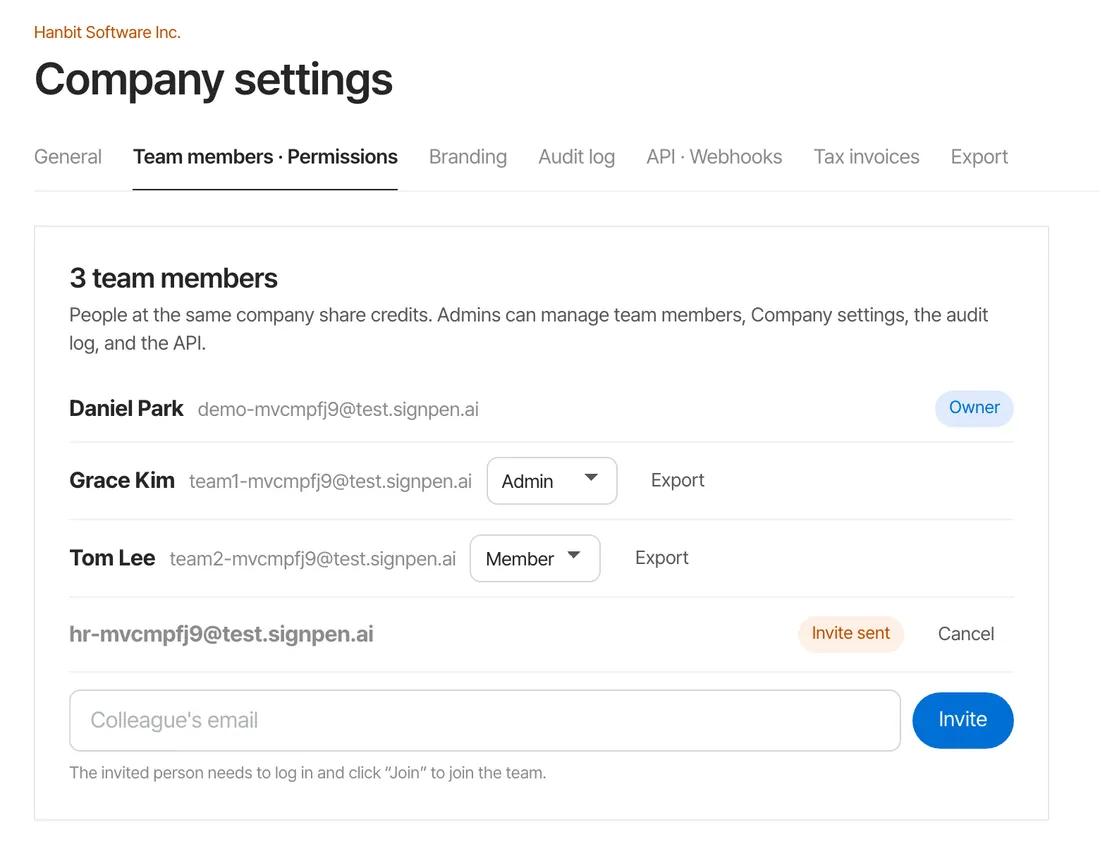
Task: Go to the API · Webhooks tab
Action: tap(714, 156)
